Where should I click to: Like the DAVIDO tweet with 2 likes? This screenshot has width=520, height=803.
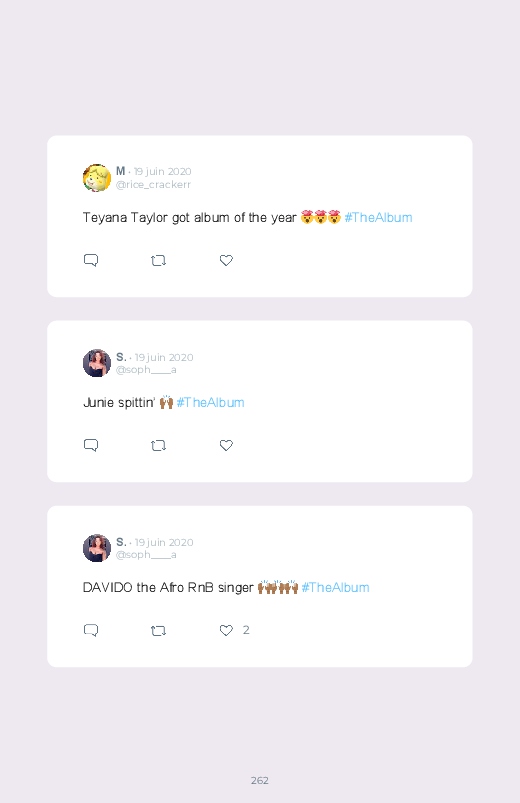pyautogui.click(x=226, y=630)
